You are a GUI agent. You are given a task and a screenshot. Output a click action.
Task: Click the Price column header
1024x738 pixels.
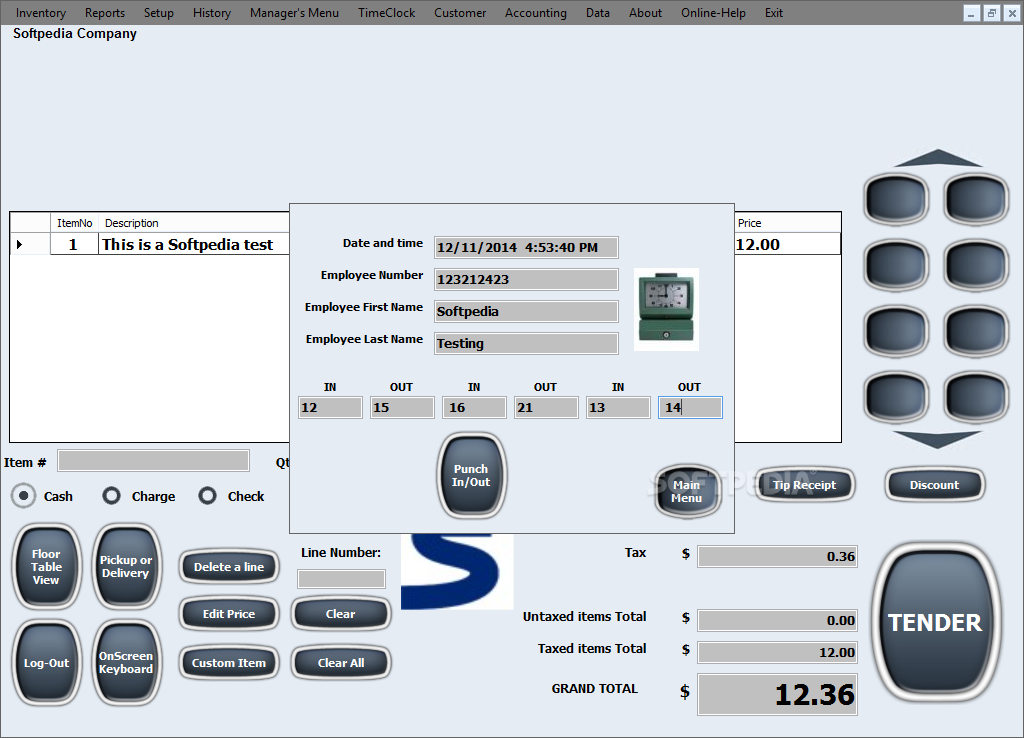[x=787, y=223]
